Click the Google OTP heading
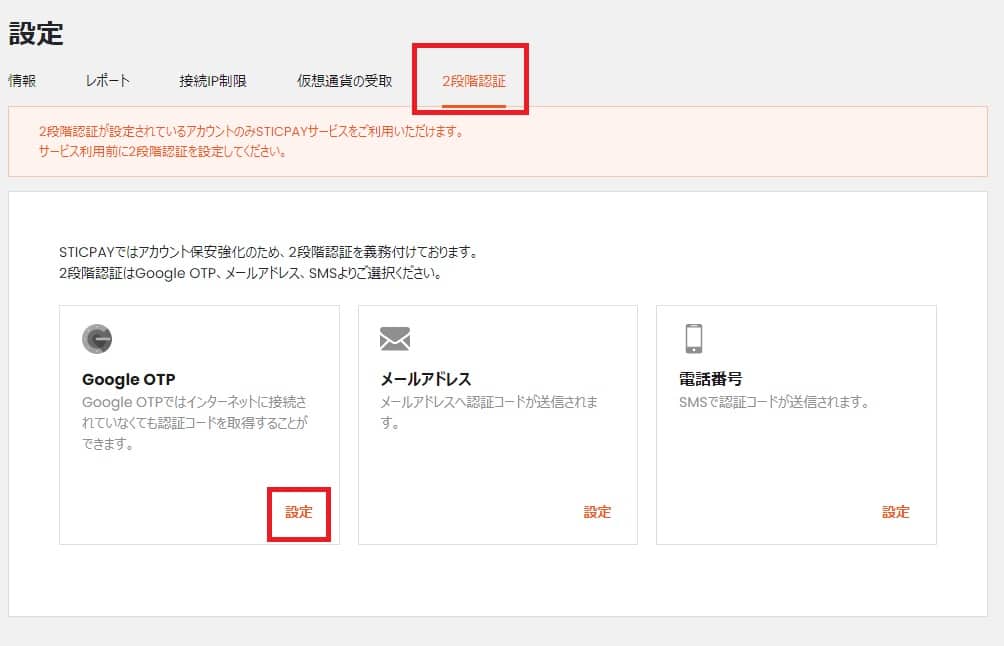This screenshot has width=1004, height=646. (x=129, y=379)
